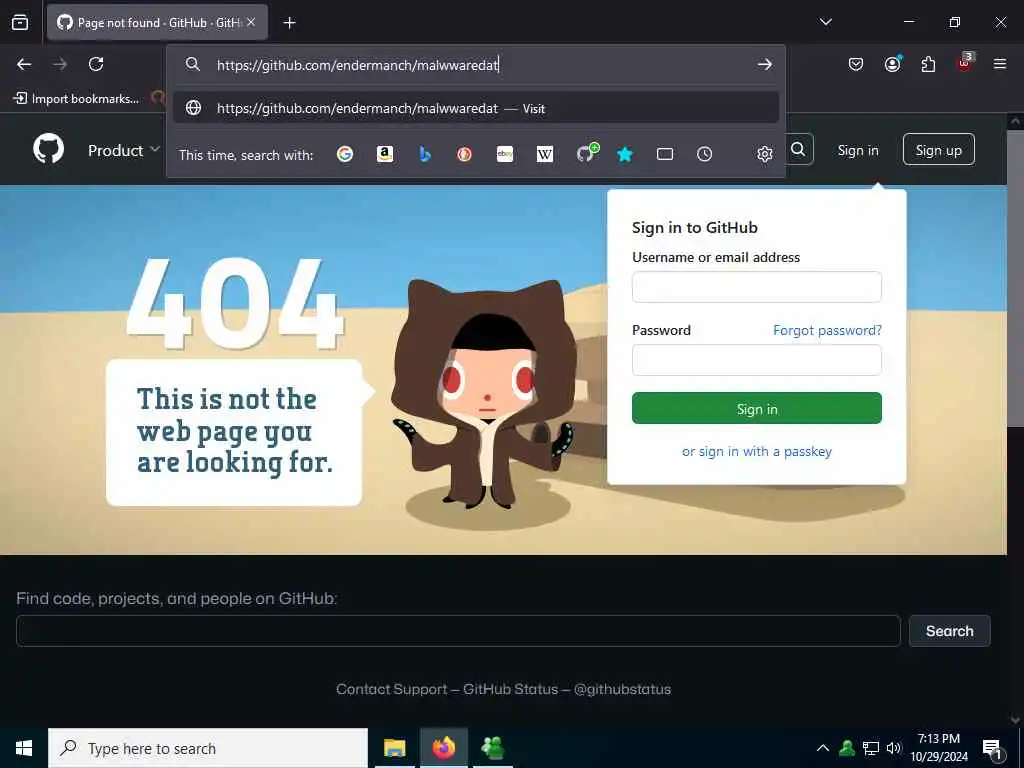Open the clock showing 7:13 PM
Image resolution: width=1024 pixels, height=768 pixels.
tap(939, 748)
